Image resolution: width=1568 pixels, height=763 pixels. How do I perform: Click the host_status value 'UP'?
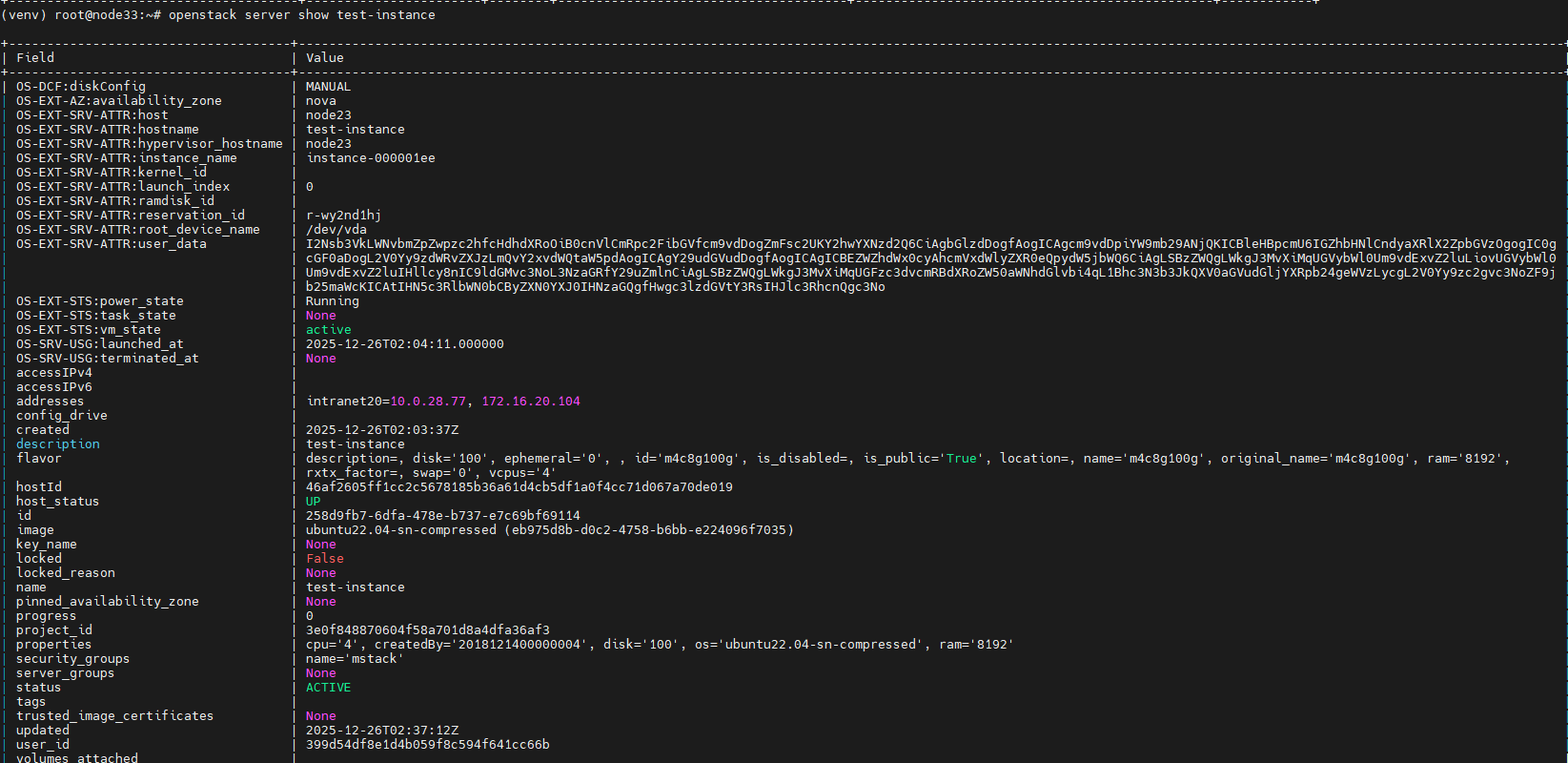313,502
